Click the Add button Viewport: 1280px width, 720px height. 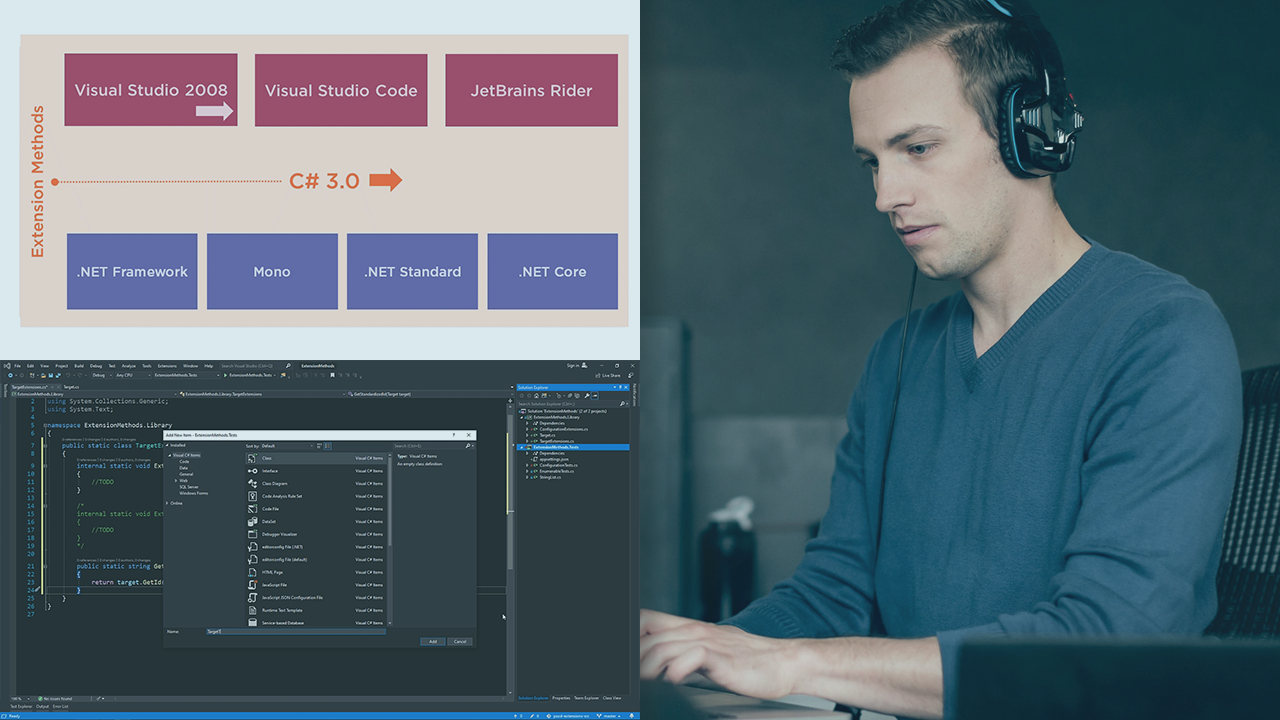[433, 641]
